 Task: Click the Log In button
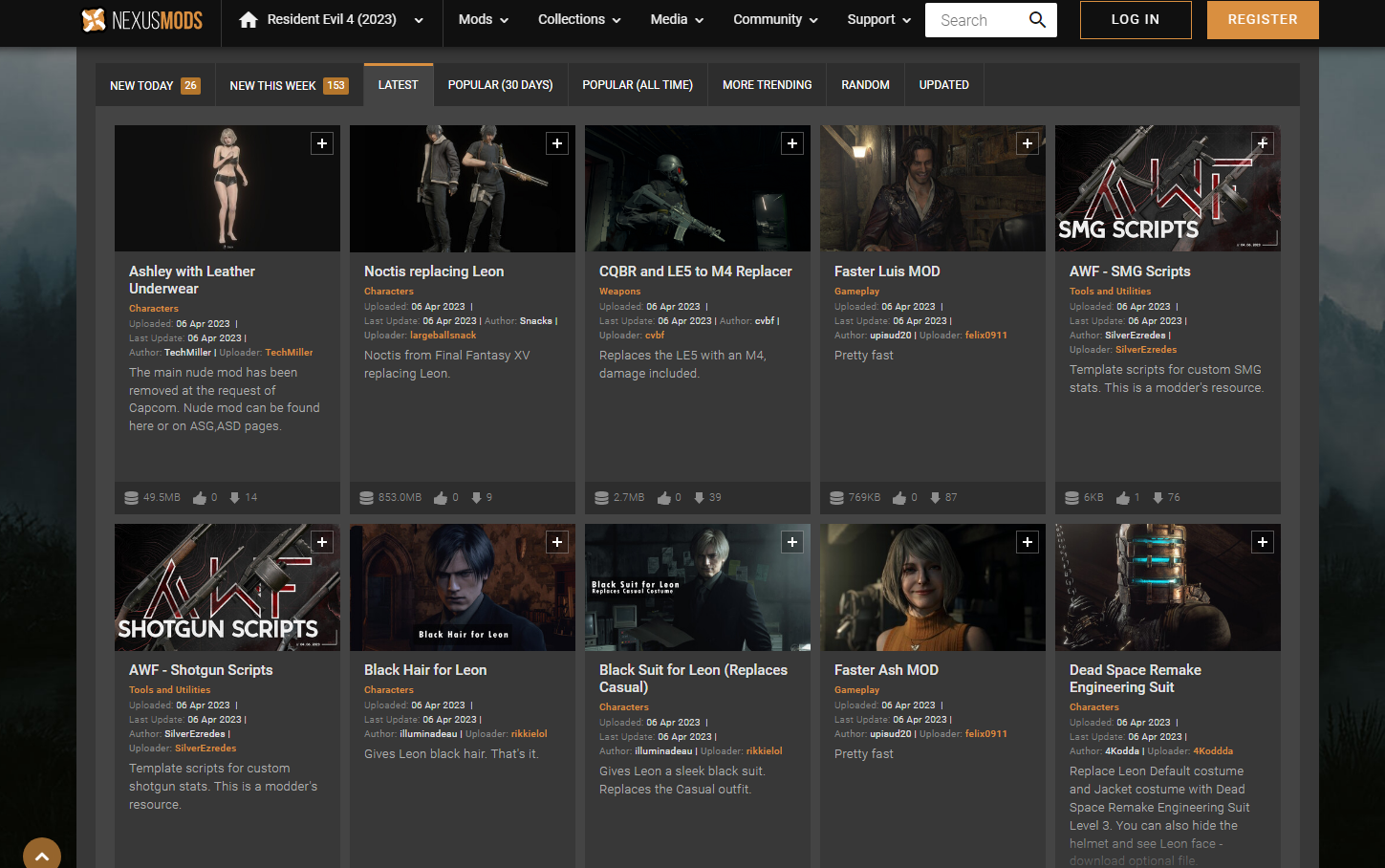[x=1136, y=20]
